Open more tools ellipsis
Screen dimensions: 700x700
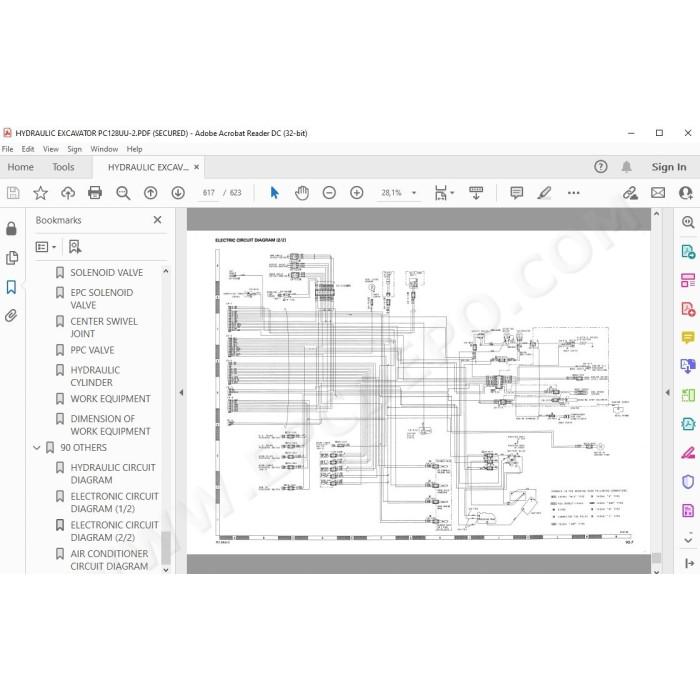[x=573, y=193]
